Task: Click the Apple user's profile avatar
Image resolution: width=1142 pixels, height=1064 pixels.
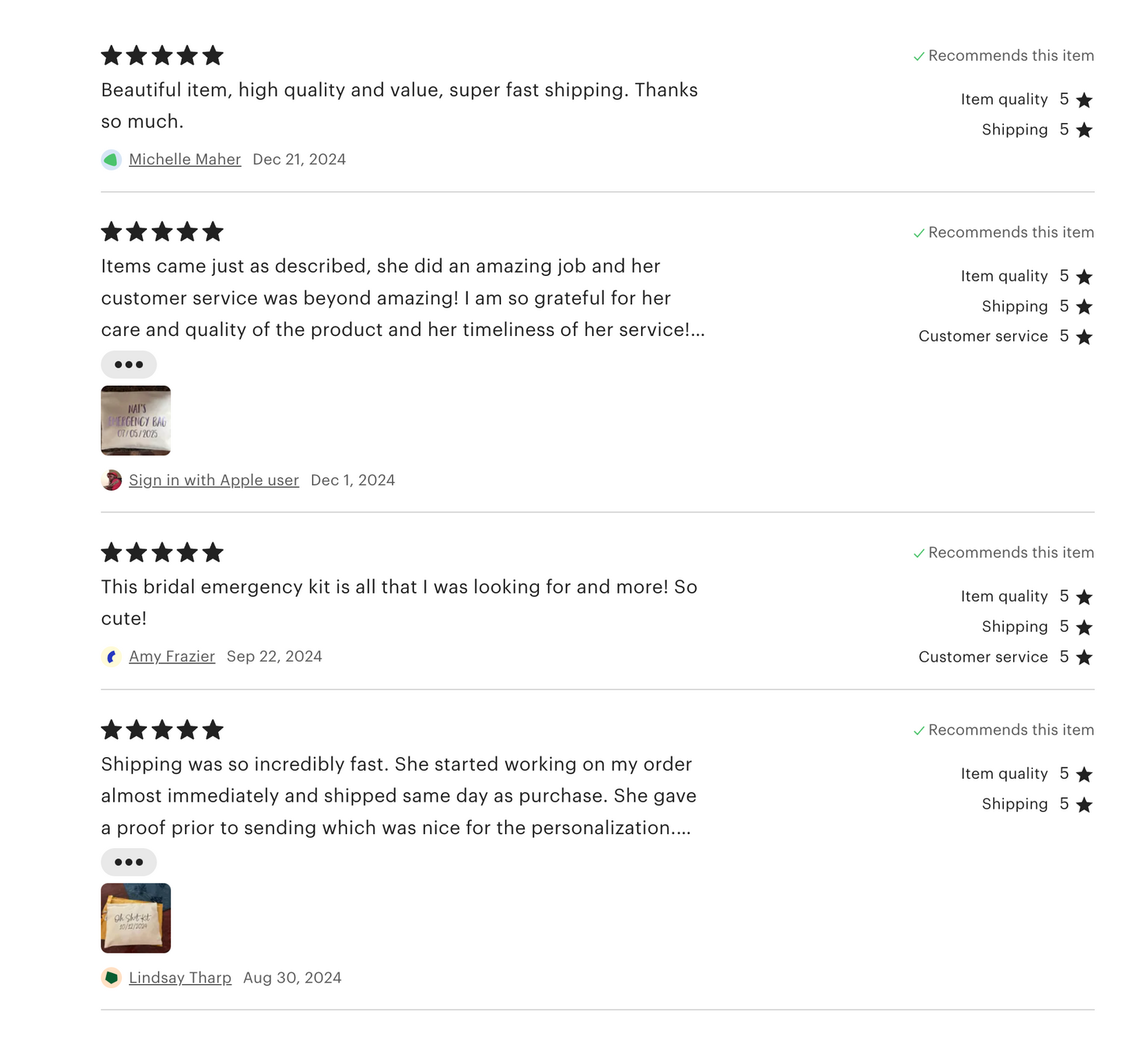Action: click(x=111, y=480)
